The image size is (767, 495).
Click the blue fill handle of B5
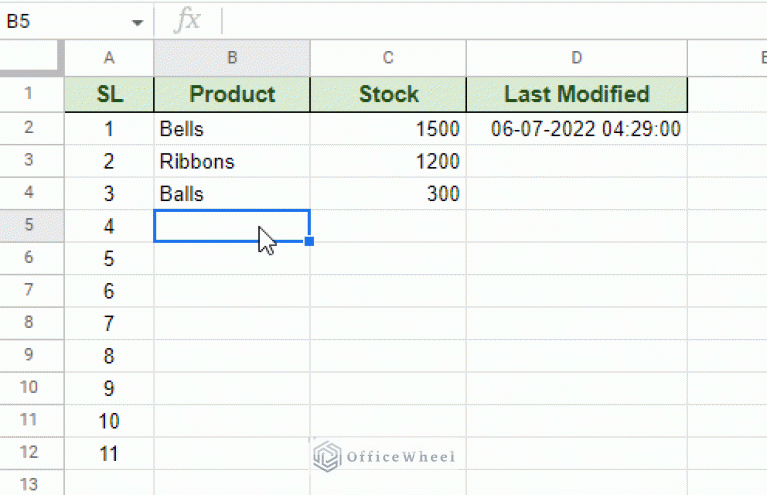[x=309, y=241]
